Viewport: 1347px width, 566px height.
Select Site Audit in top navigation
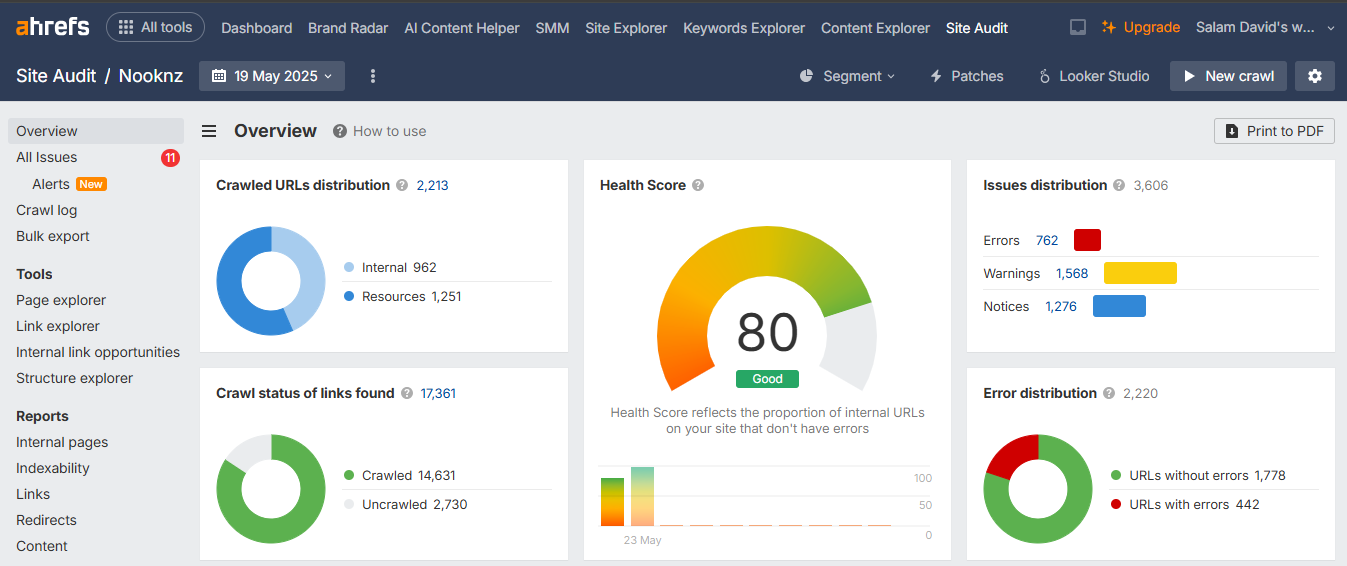[x=977, y=28]
